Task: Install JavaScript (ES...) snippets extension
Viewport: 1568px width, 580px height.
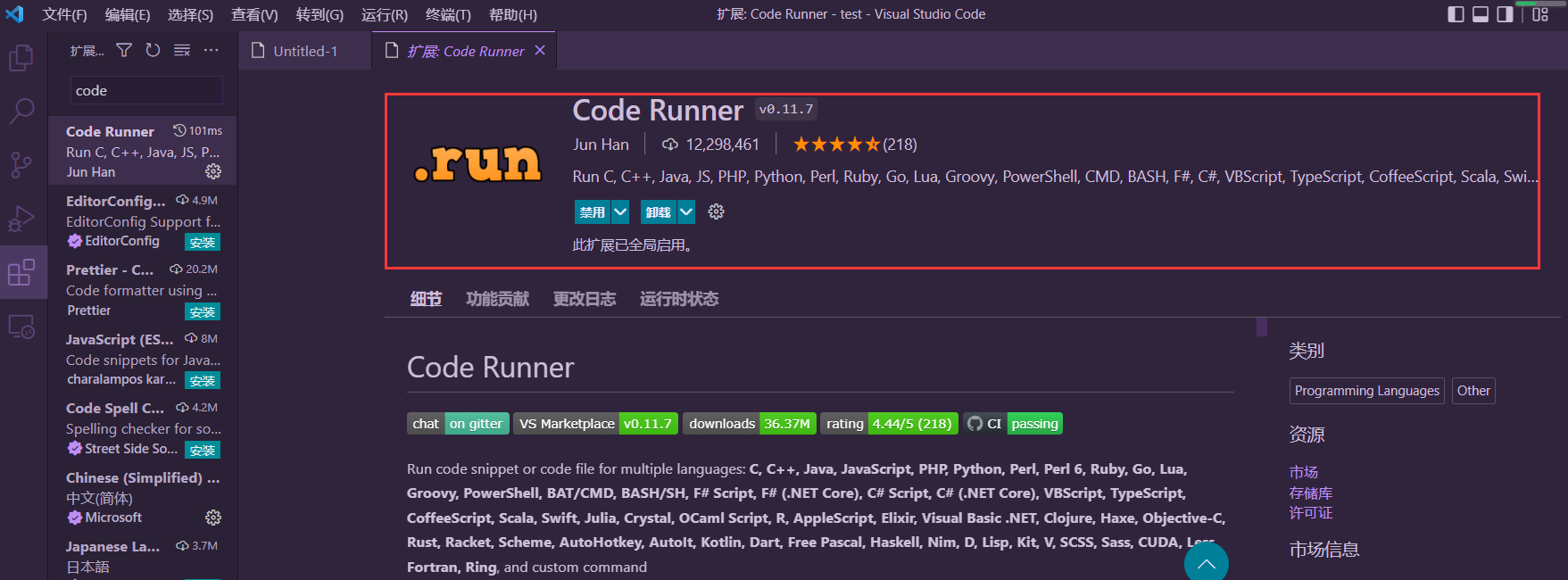Action: pos(203,380)
